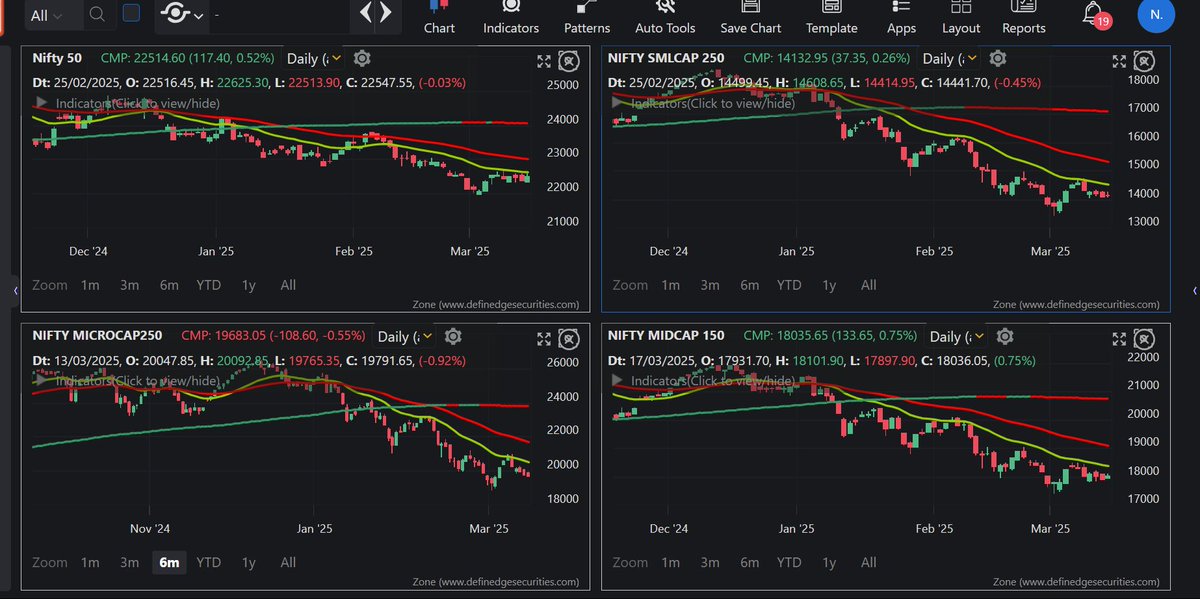Click circular crossed icon on NIFTY SMLCAP 250 chart
This screenshot has height=599, width=1200.
tap(1145, 61)
